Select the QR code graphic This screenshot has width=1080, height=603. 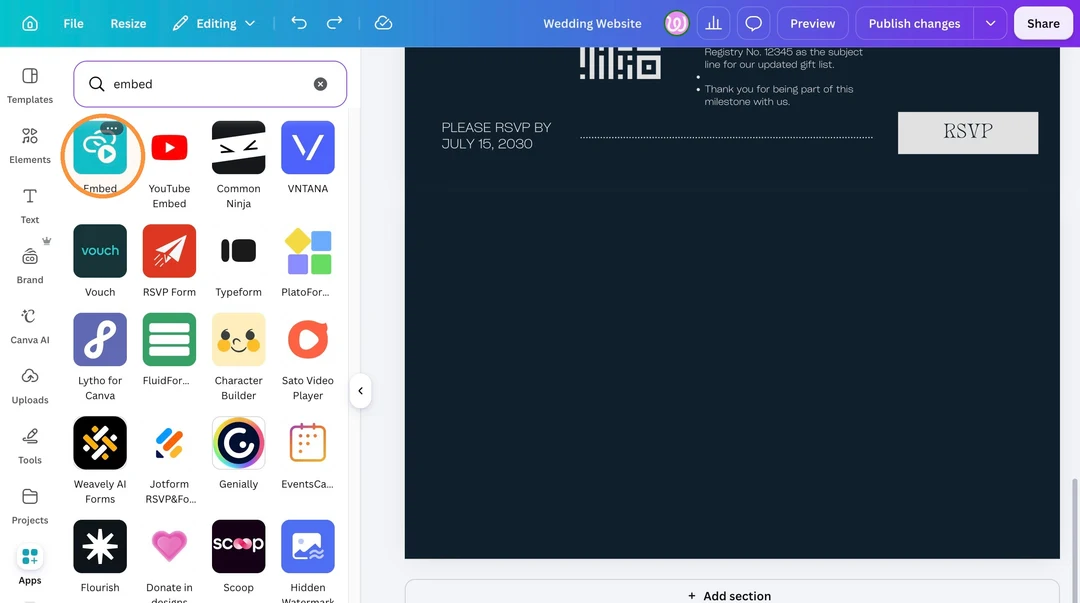tap(620, 63)
